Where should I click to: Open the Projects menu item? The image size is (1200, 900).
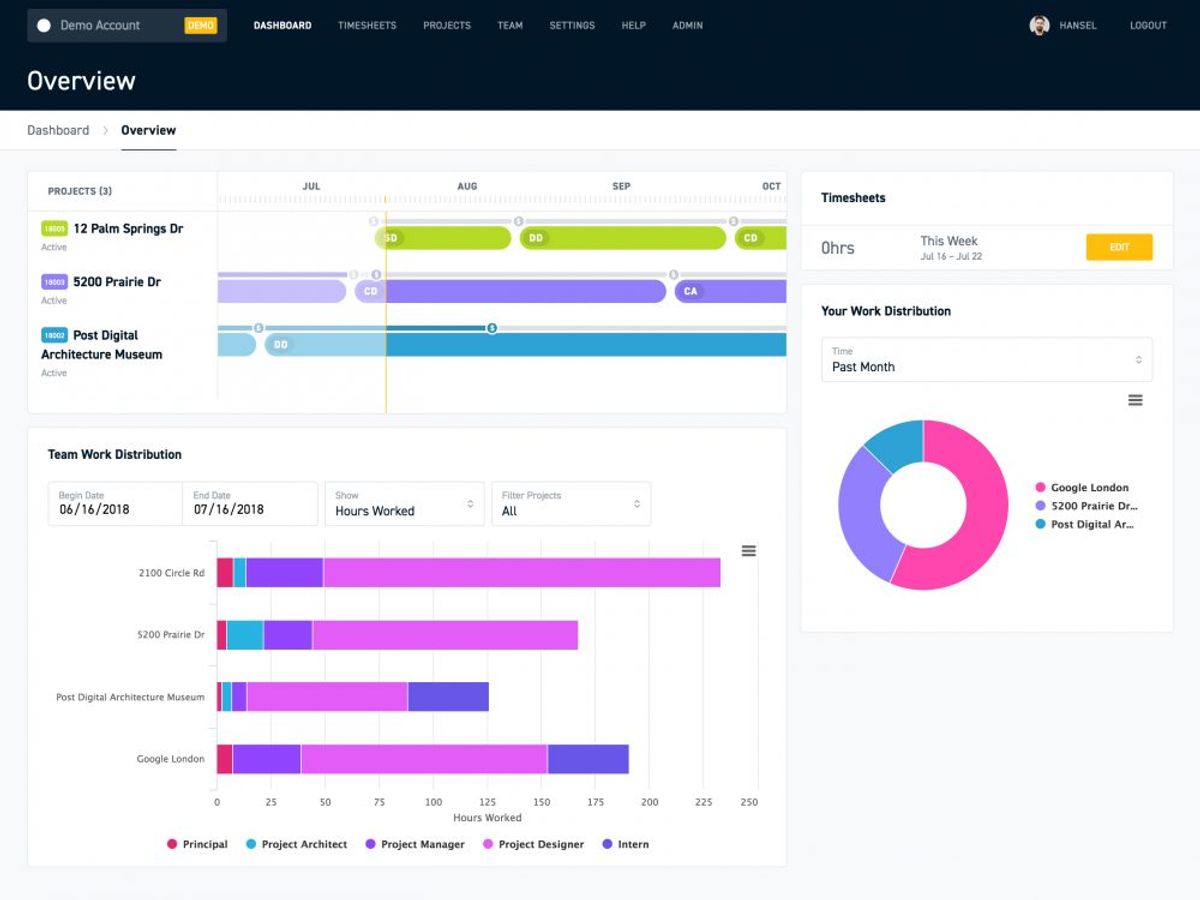point(447,25)
